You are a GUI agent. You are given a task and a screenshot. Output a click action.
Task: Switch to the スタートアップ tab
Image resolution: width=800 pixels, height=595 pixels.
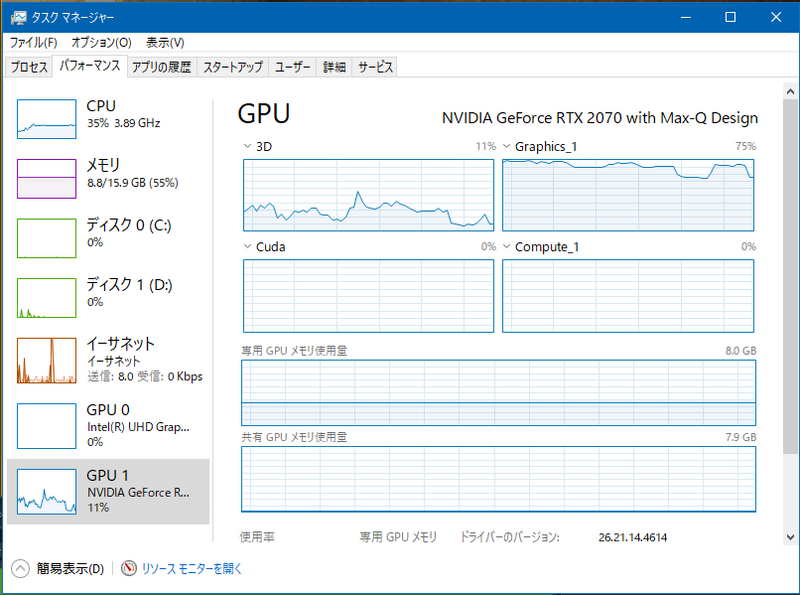(233, 67)
